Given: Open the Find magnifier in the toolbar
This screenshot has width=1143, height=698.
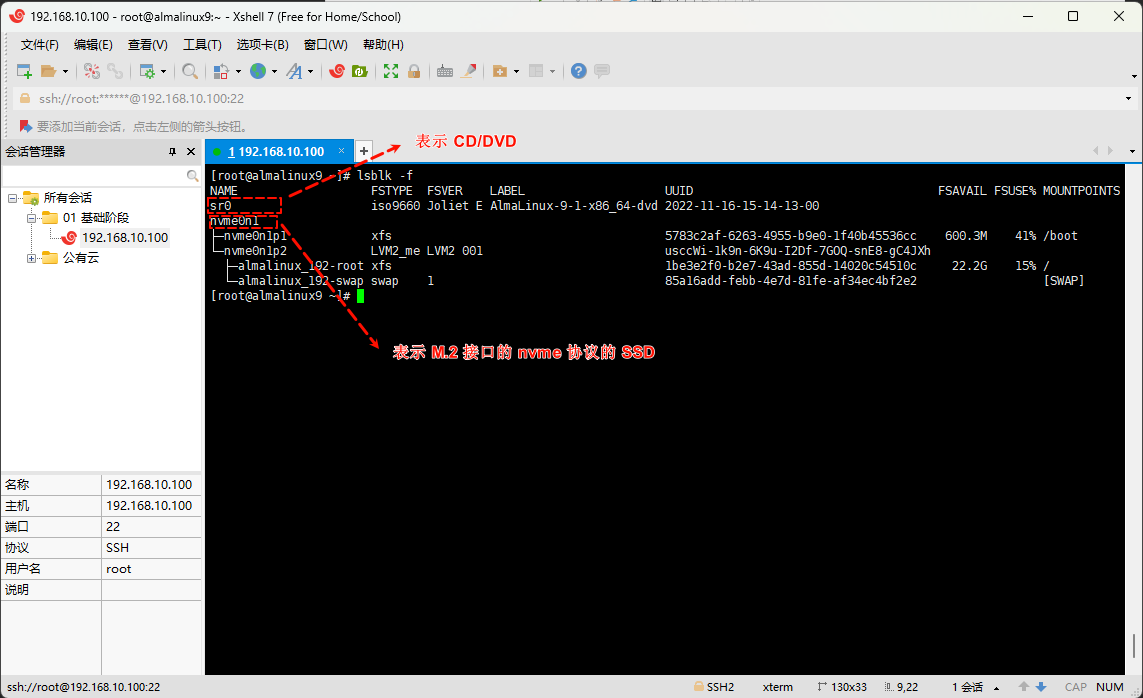Looking at the screenshot, I should [x=189, y=71].
